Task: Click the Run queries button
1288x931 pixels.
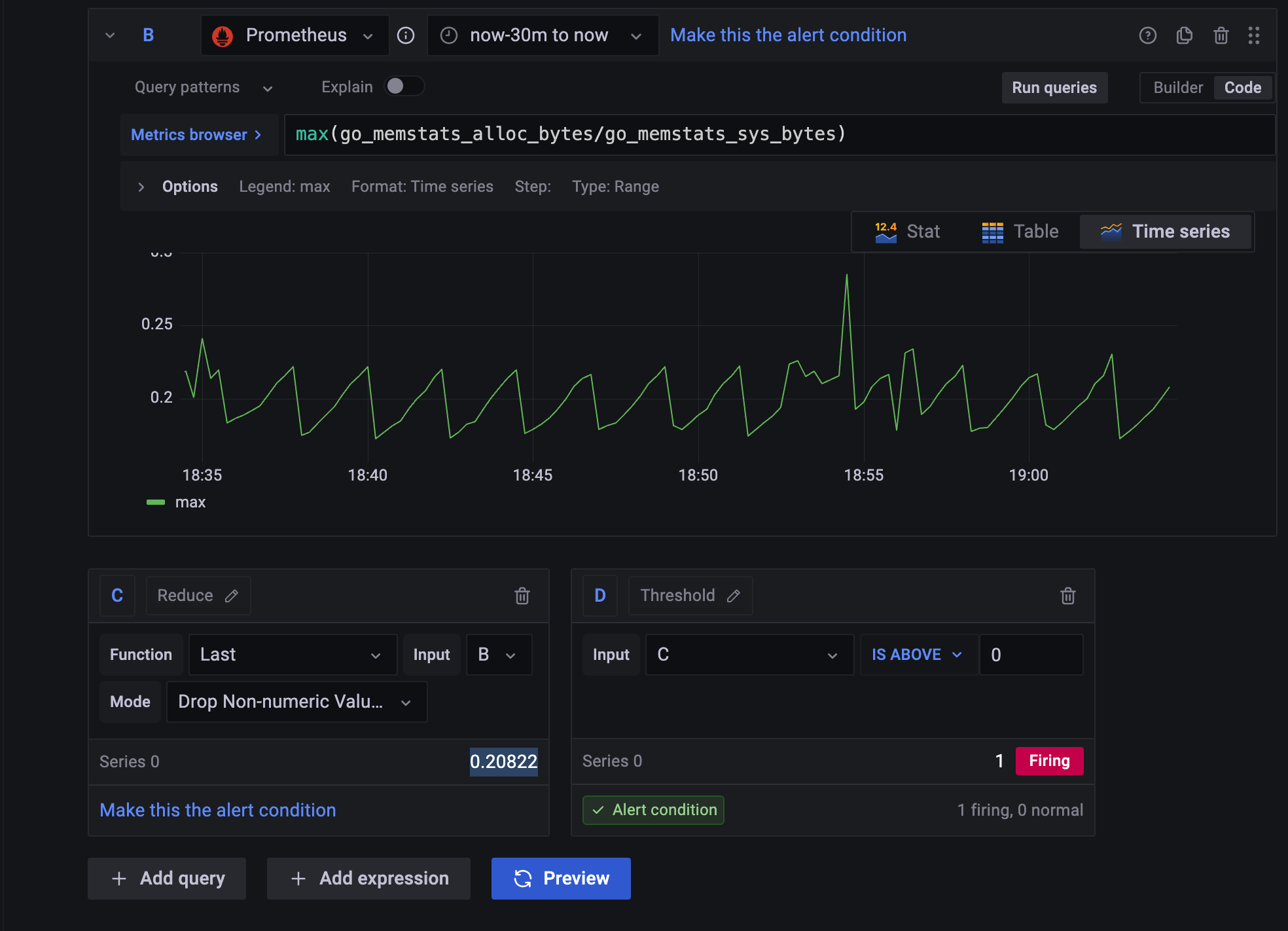Action: pyautogui.click(x=1054, y=88)
